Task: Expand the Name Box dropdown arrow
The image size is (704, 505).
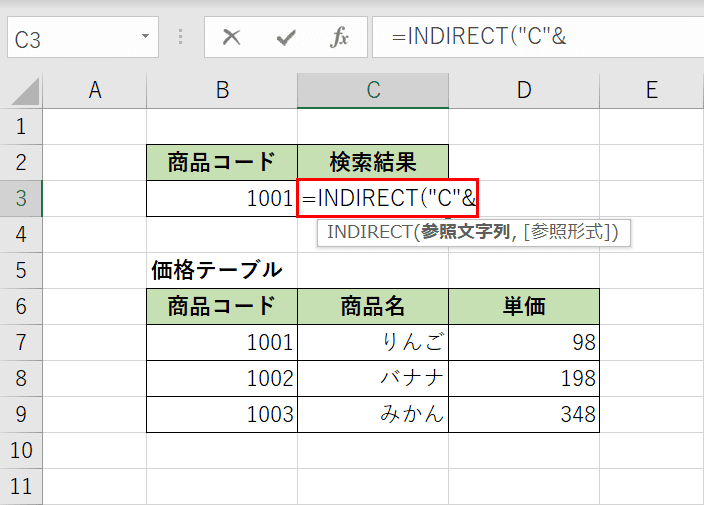Action: click(145, 36)
